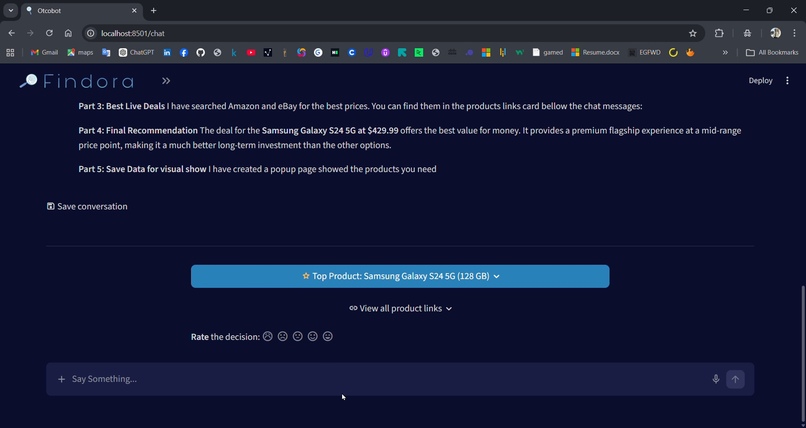
Task: Save the conversation
Action: tap(87, 206)
